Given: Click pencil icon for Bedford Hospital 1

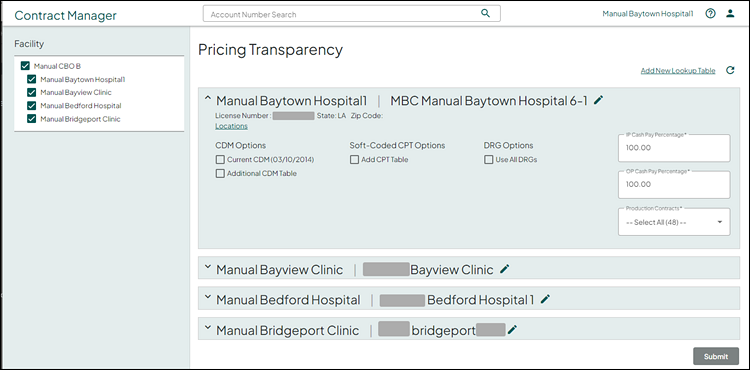Looking at the screenshot, I should 545,300.
